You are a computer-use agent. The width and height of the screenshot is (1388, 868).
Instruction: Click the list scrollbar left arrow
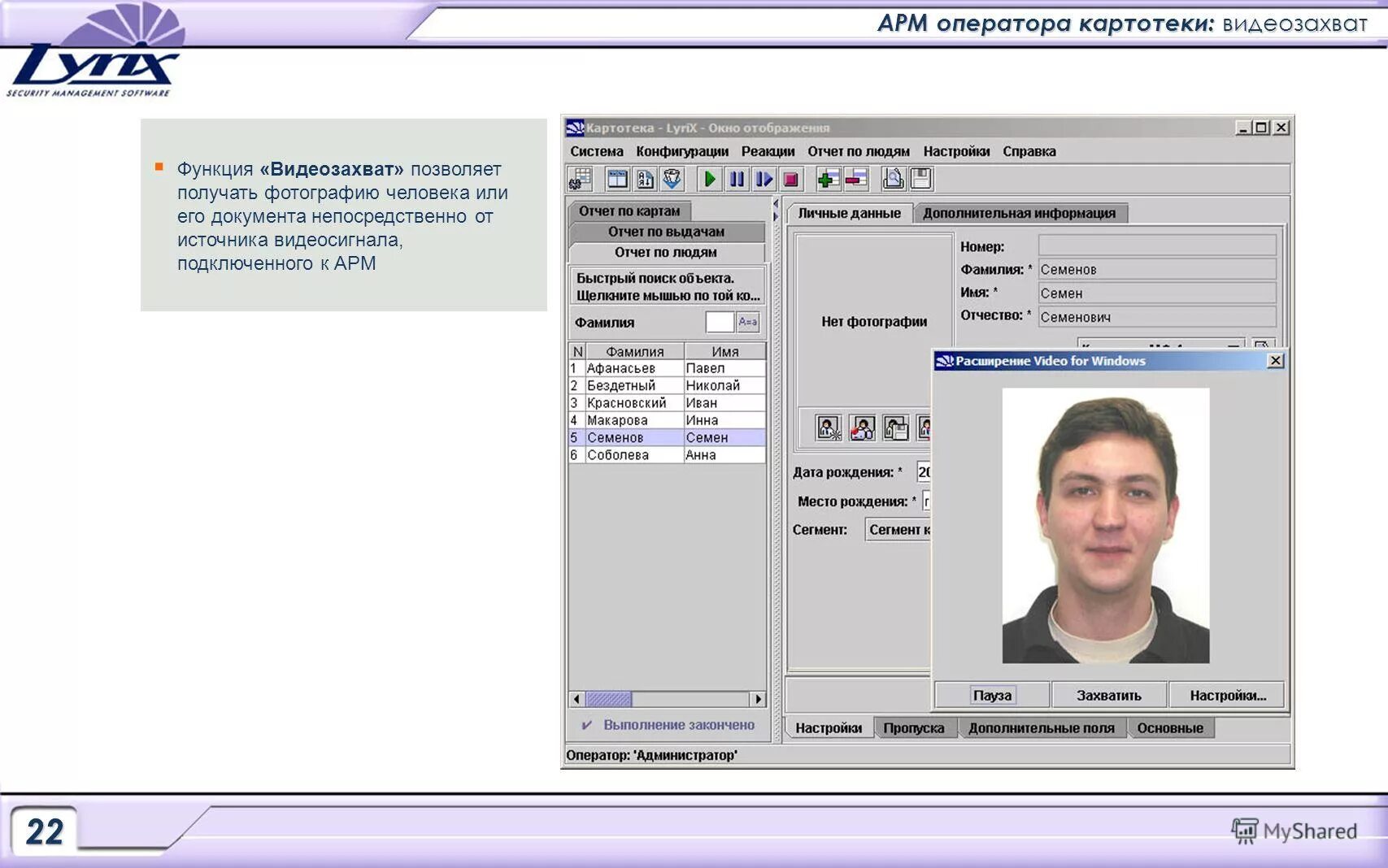[577, 699]
